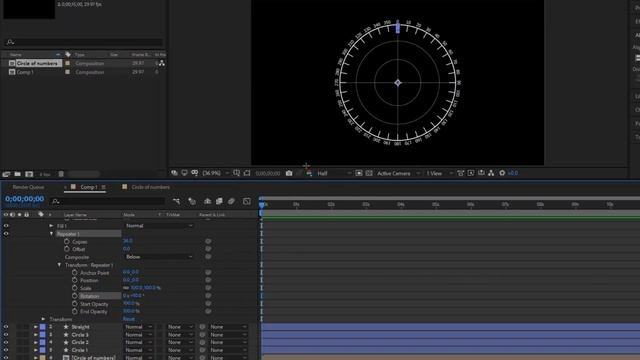Expand Fill 1 property group

point(51,225)
